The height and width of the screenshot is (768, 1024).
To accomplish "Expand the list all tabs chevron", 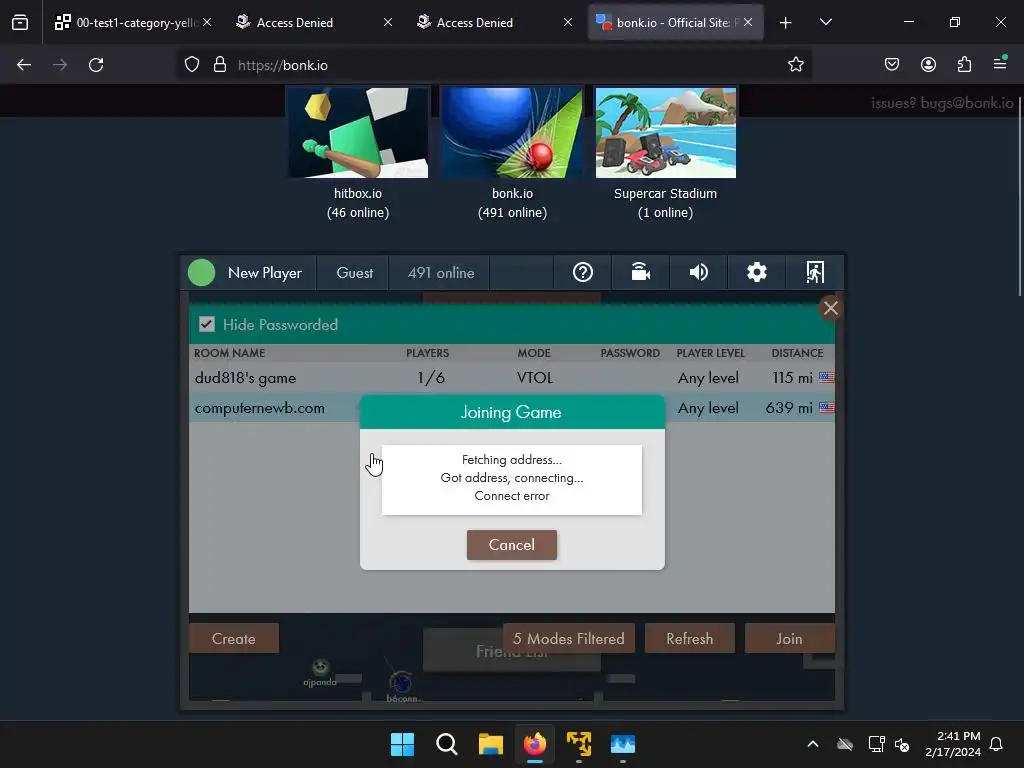I will pyautogui.click(x=825, y=22).
